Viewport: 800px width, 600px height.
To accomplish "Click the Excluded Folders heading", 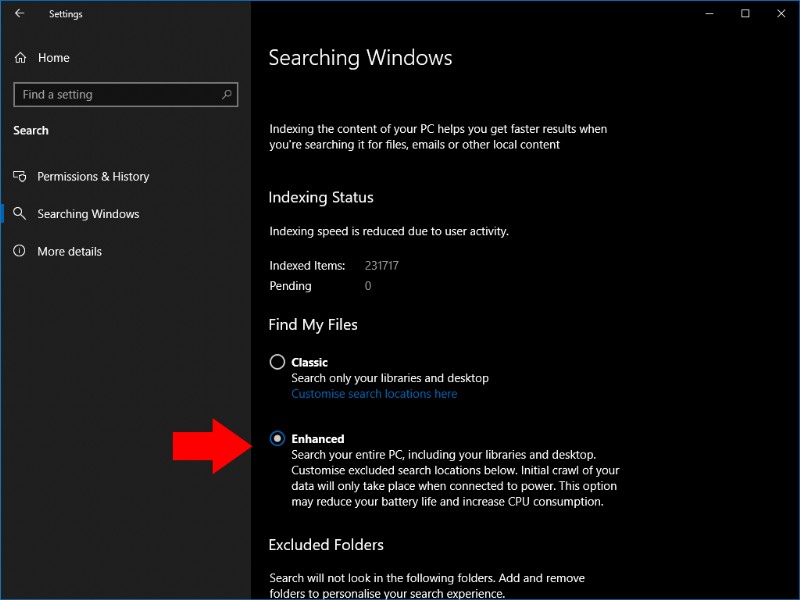I will coord(323,545).
